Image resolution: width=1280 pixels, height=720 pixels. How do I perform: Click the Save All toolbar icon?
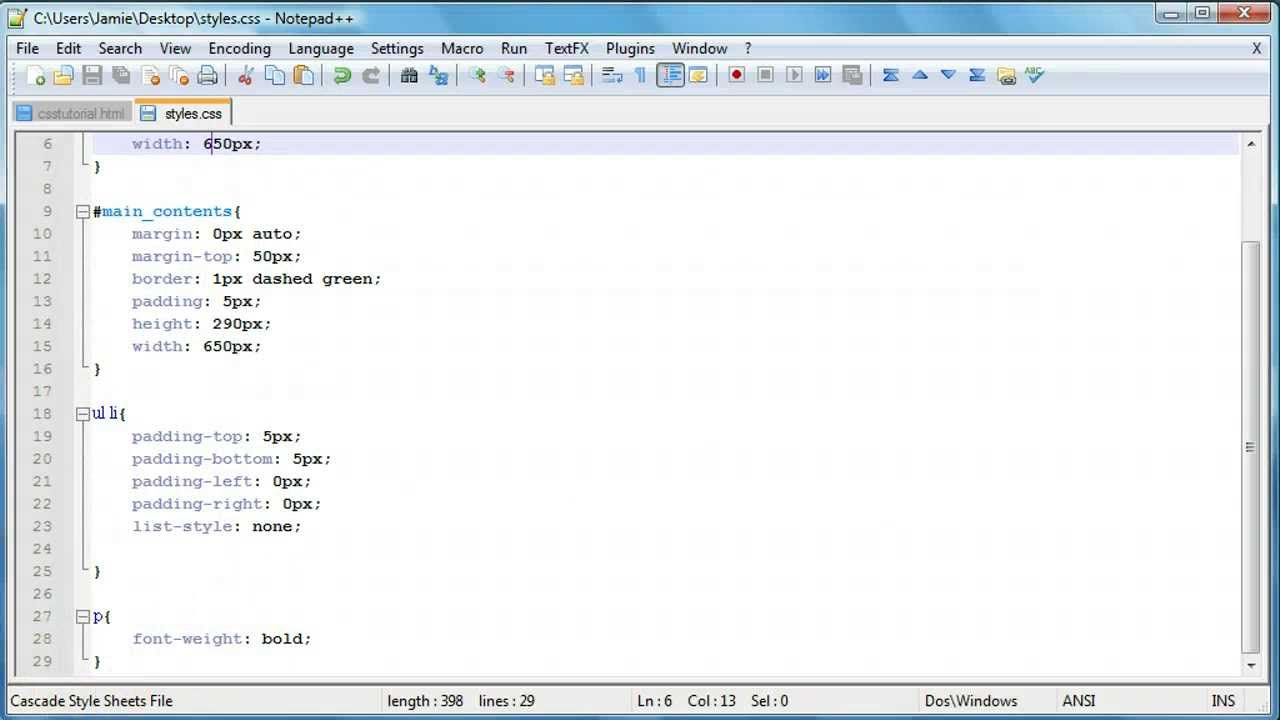[x=121, y=76]
